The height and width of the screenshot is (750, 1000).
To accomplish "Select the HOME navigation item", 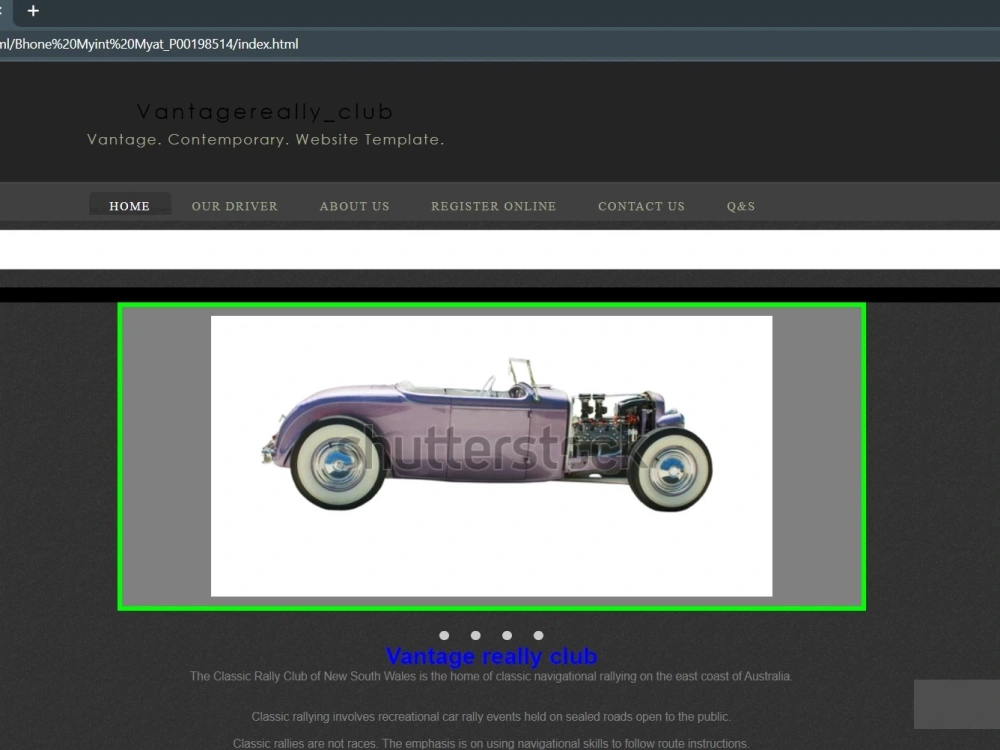I will tap(129, 206).
